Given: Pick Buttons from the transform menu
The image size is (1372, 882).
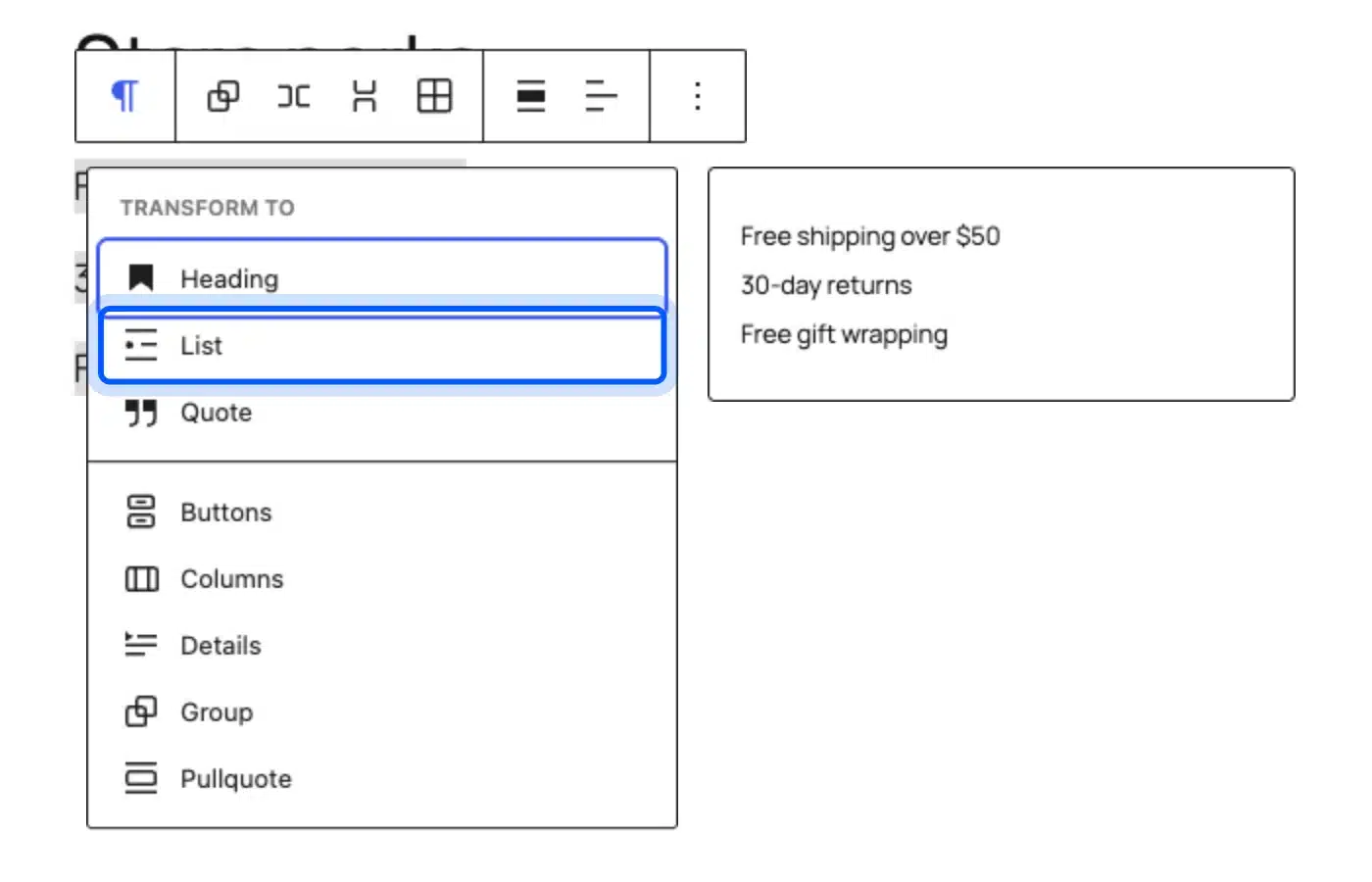Looking at the screenshot, I should [382, 513].
